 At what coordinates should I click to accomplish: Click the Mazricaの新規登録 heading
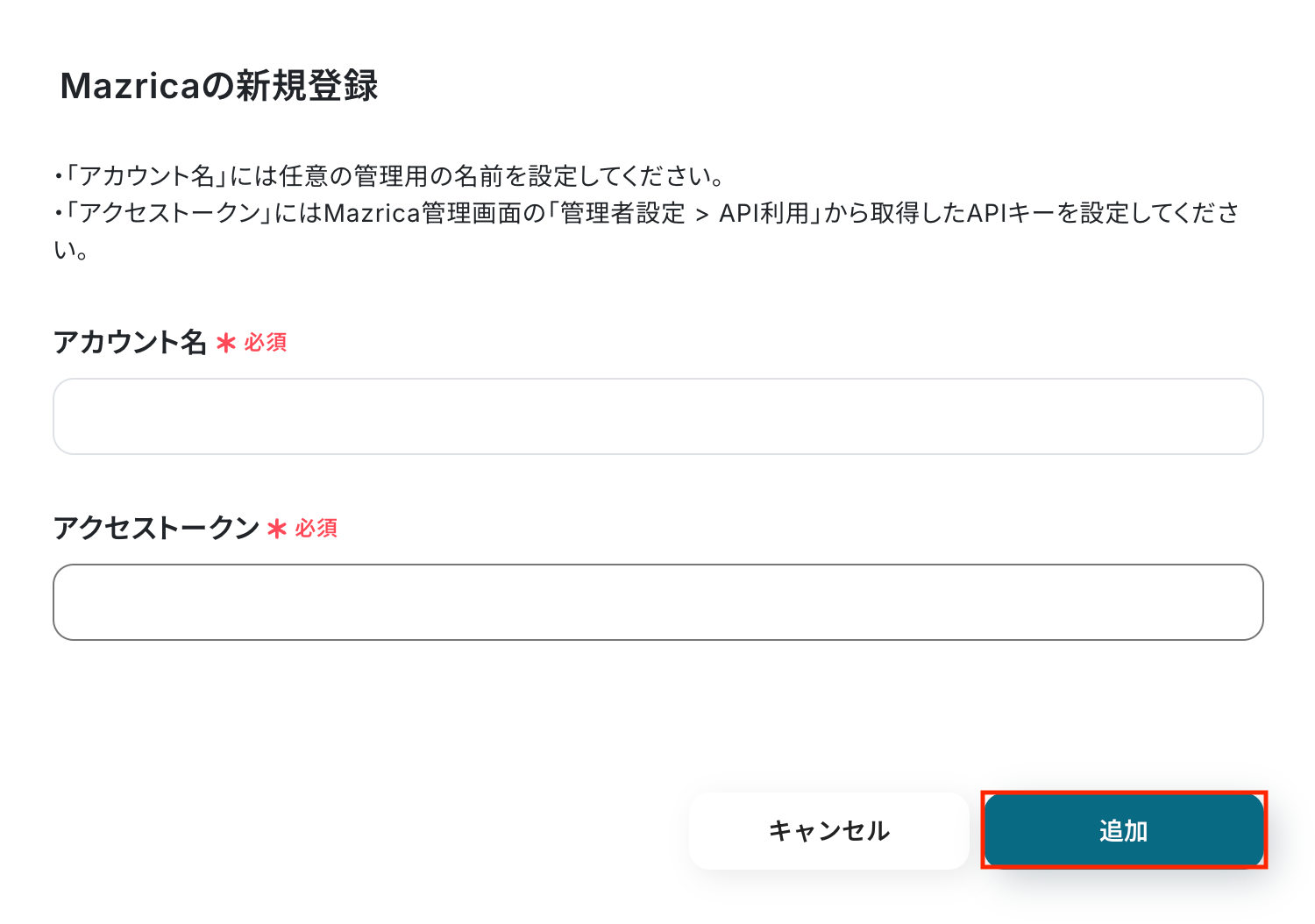pyautogui.click(x=219, y=86)
